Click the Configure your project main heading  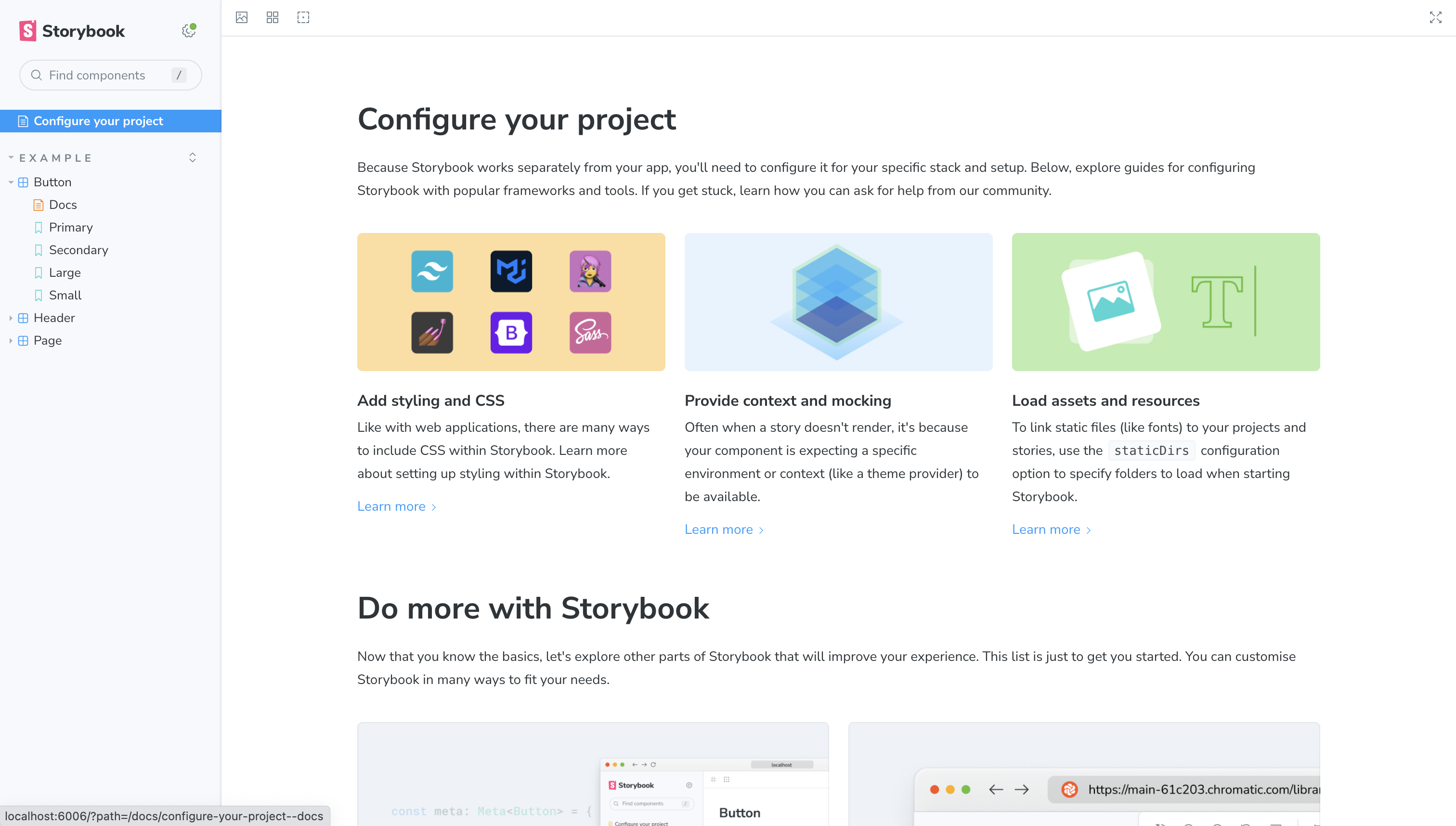coord(516,119)
